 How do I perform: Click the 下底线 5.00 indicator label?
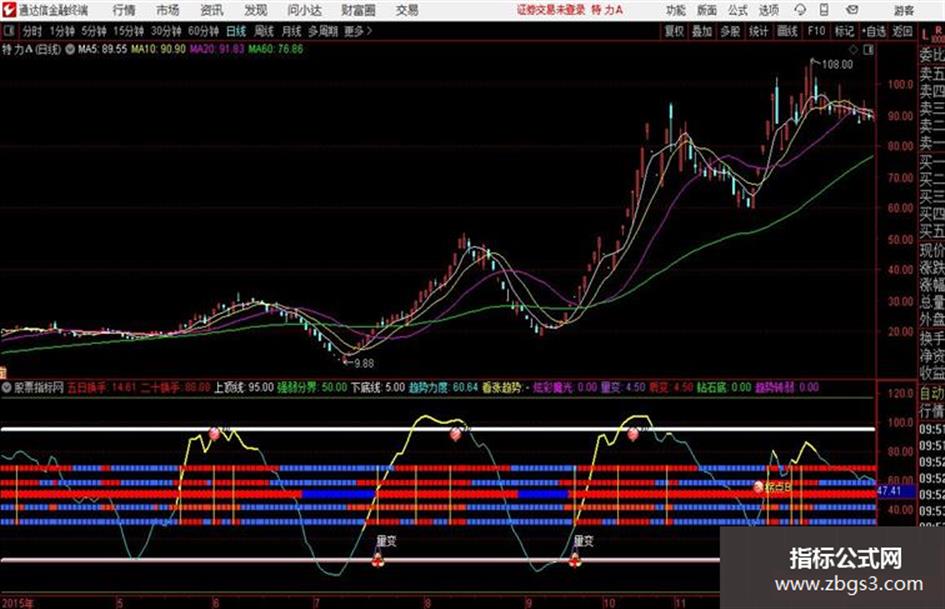pyautogui.click(x=378, y=388)
